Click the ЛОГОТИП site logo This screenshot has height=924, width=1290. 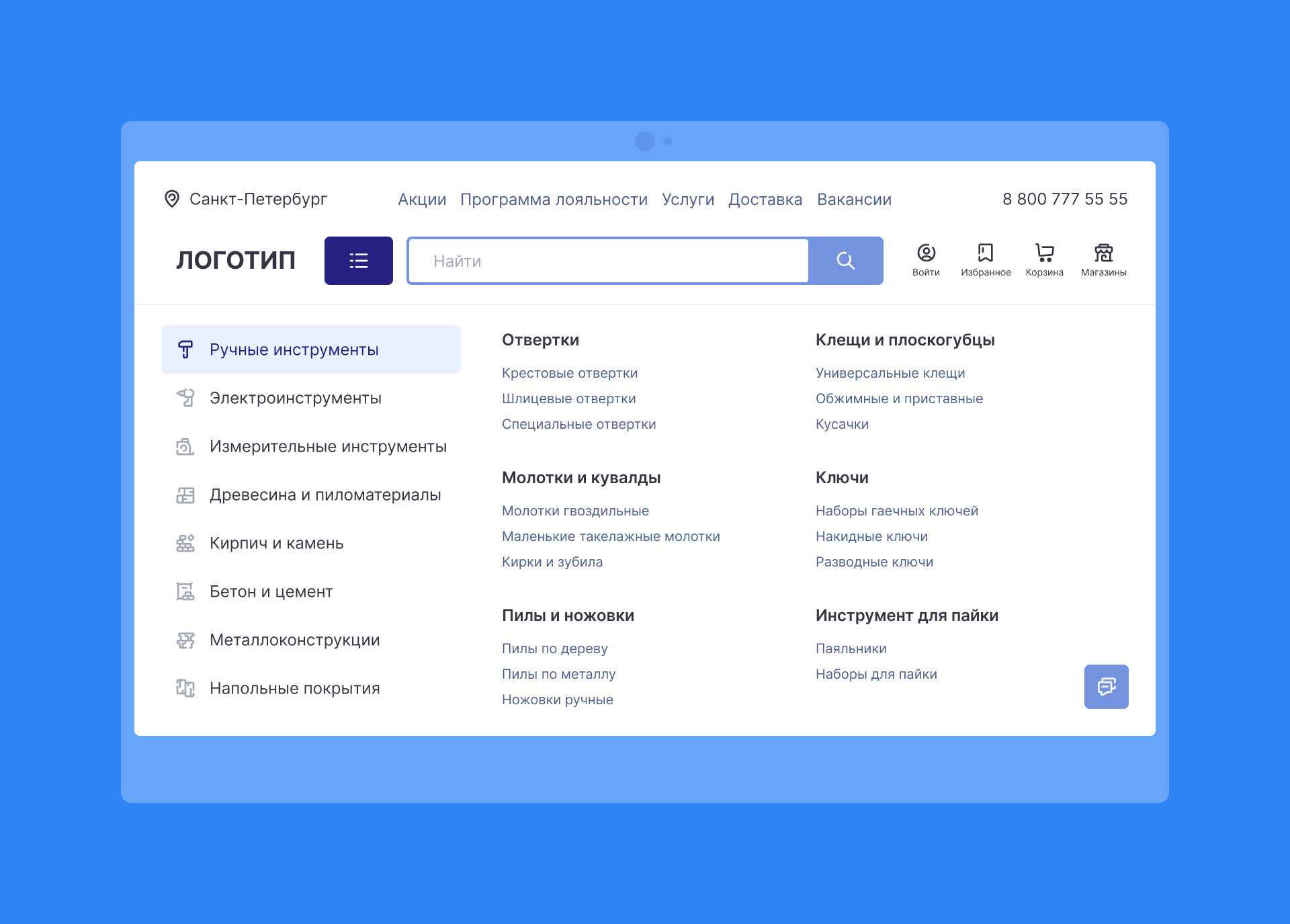[235, 261]
